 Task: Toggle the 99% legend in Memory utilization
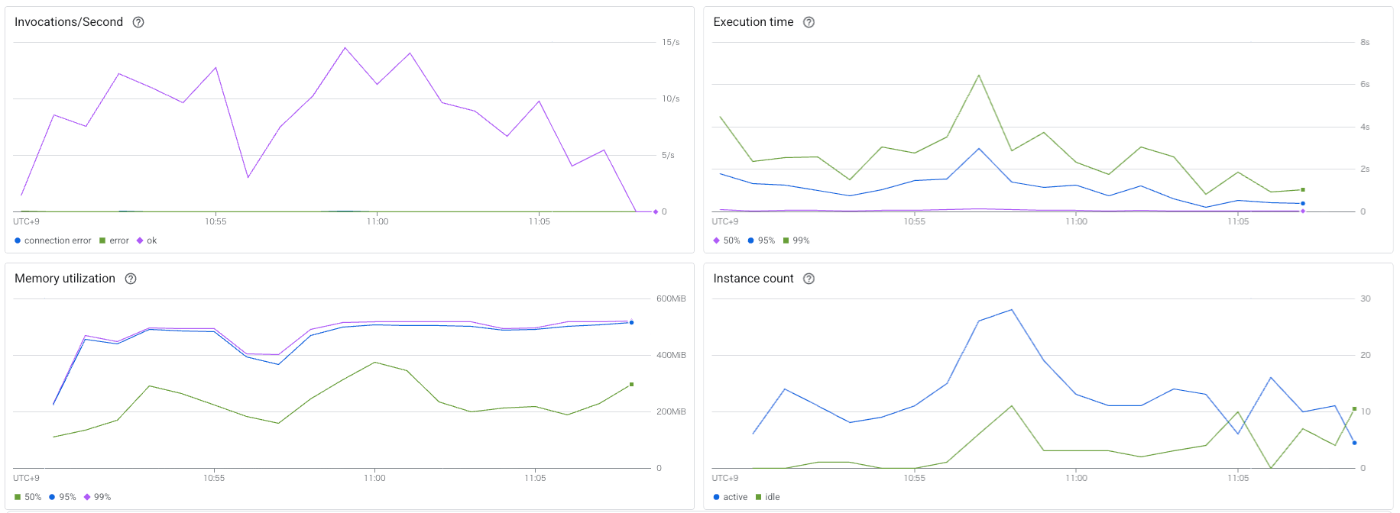[x=97, y=496]
